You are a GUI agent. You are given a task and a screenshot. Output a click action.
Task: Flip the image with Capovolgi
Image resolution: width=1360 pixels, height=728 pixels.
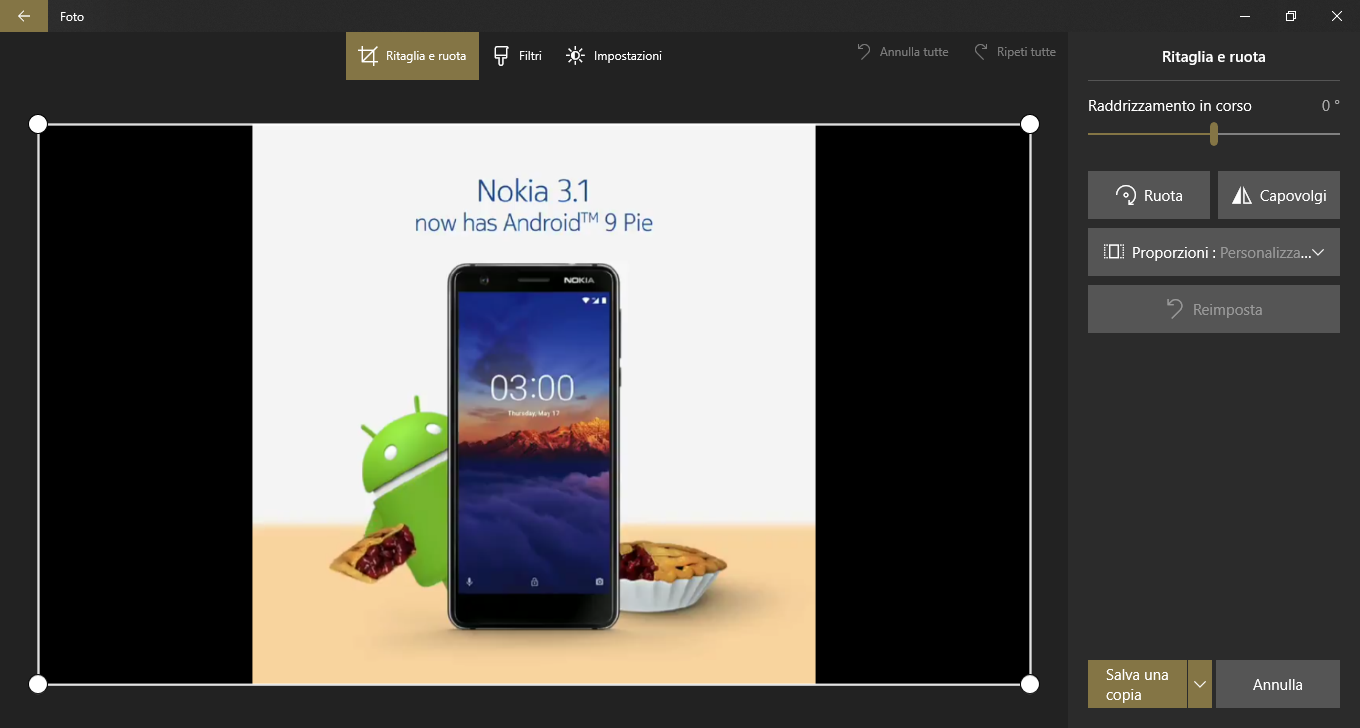[1279, 195]
